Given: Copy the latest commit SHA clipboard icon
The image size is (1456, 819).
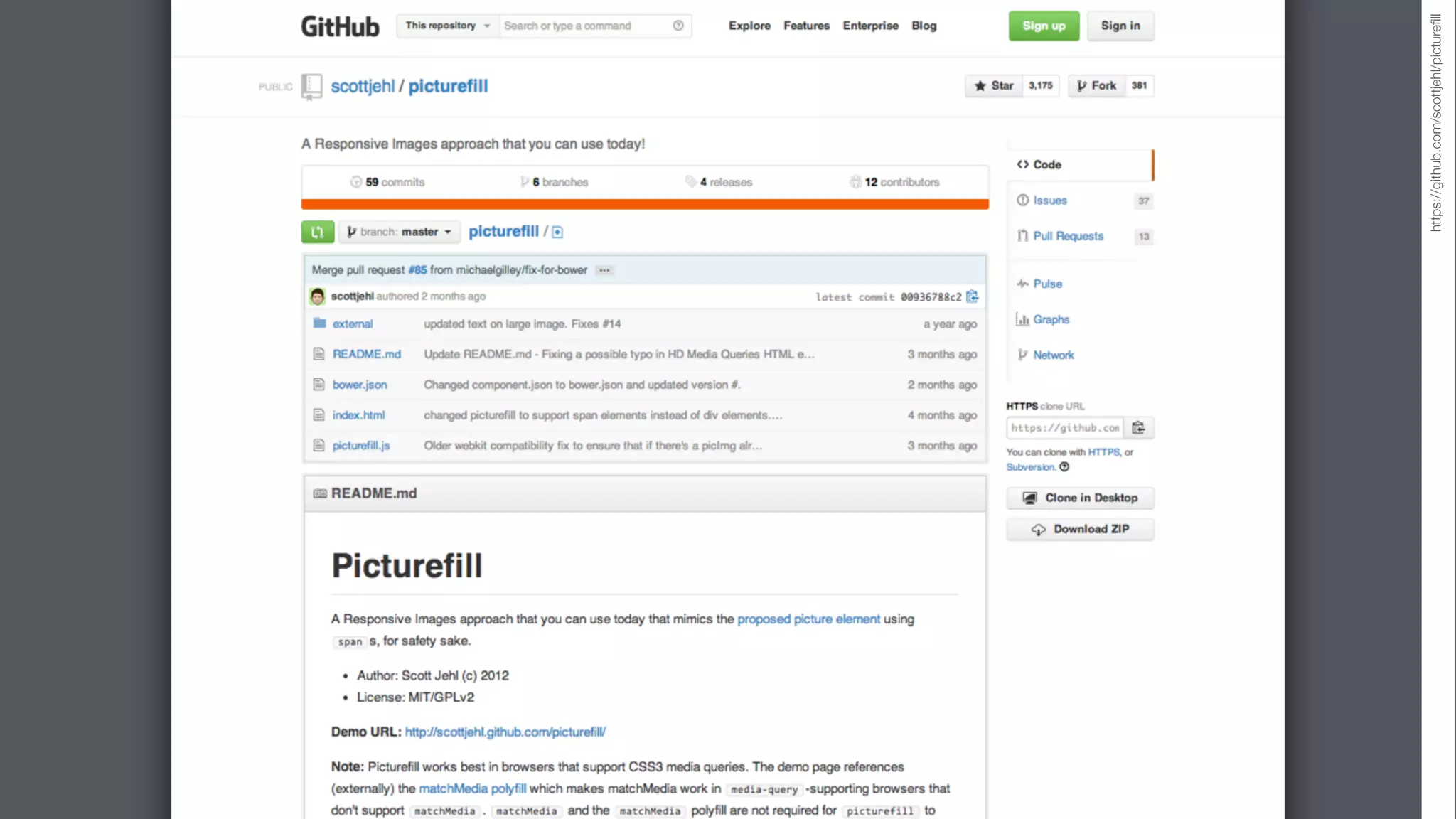Looking at the screenshot, I should point(972,296).
